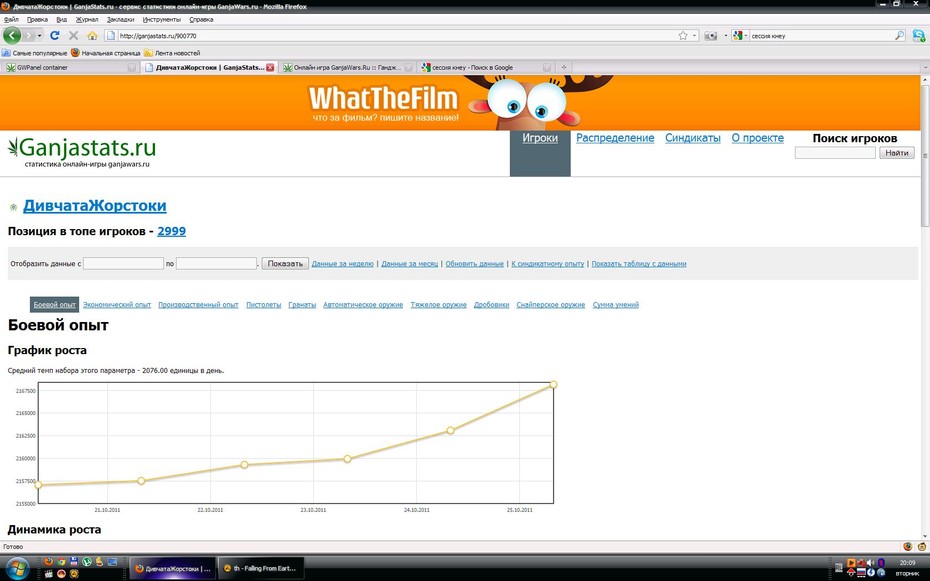Open the Инструменты menu

[x=161, y=20]
